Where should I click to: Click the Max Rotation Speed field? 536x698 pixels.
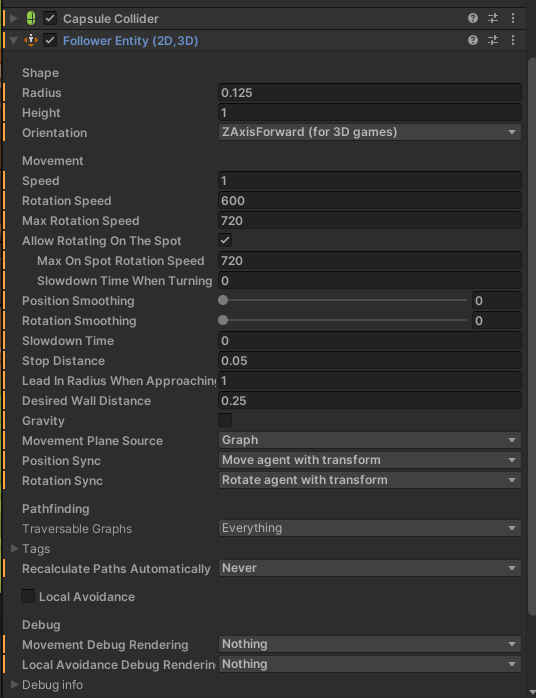point(370,220)
